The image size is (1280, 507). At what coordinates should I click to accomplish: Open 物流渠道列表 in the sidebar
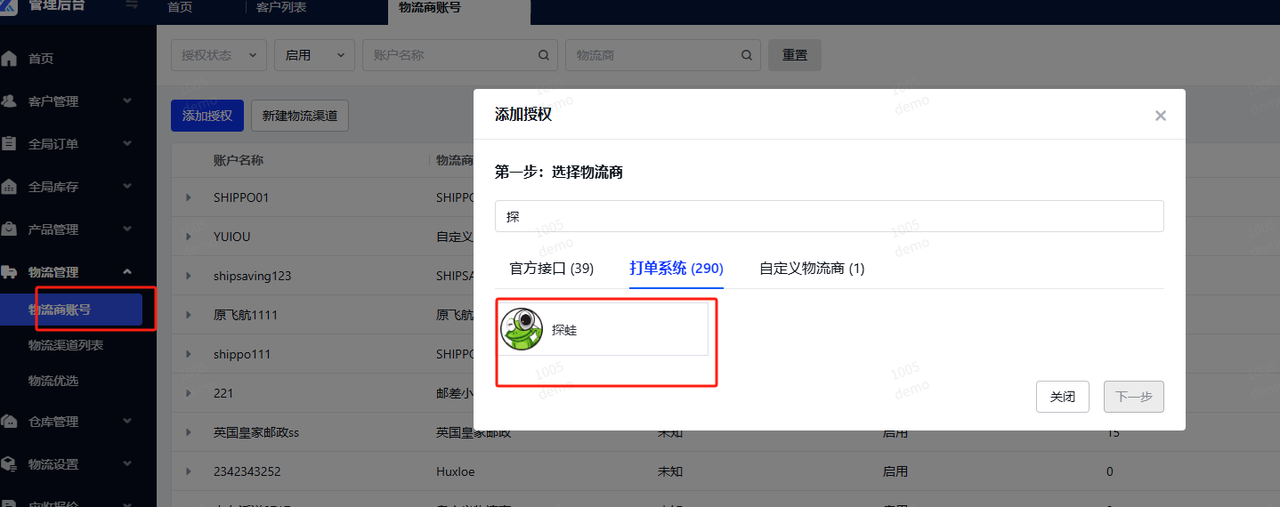pos(66,345)
